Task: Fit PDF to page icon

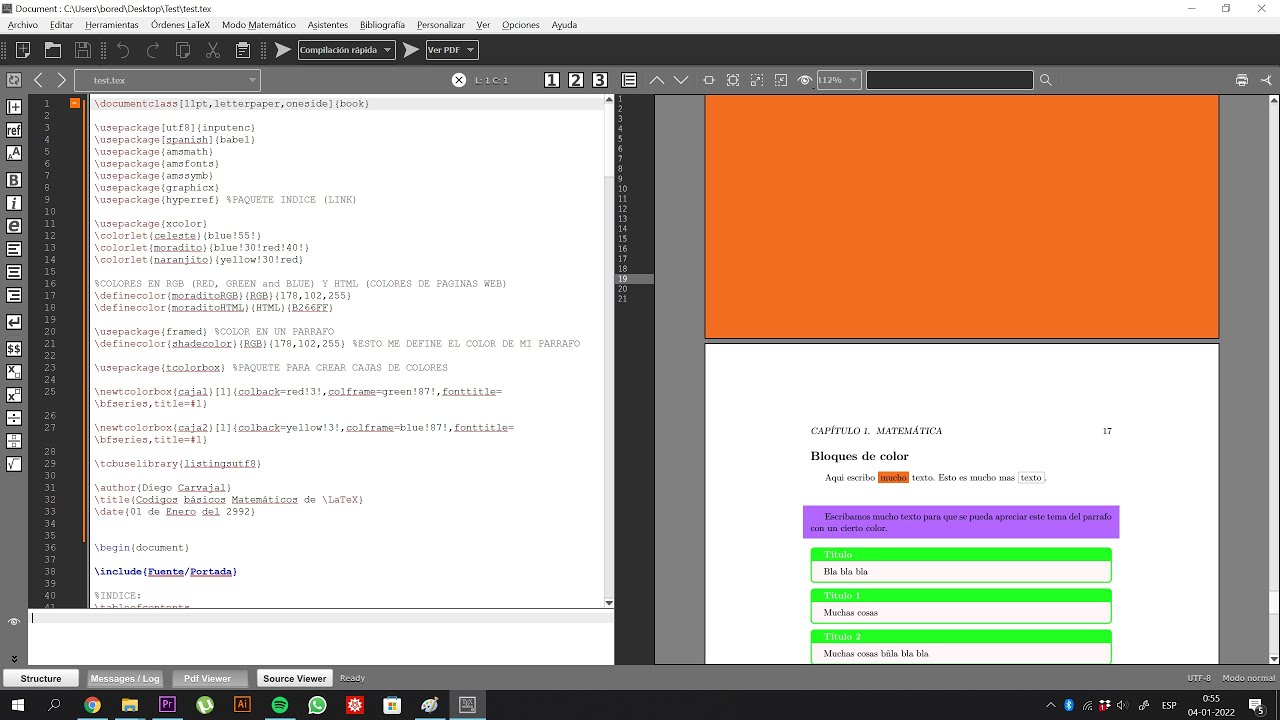Action: click(733, 80)
